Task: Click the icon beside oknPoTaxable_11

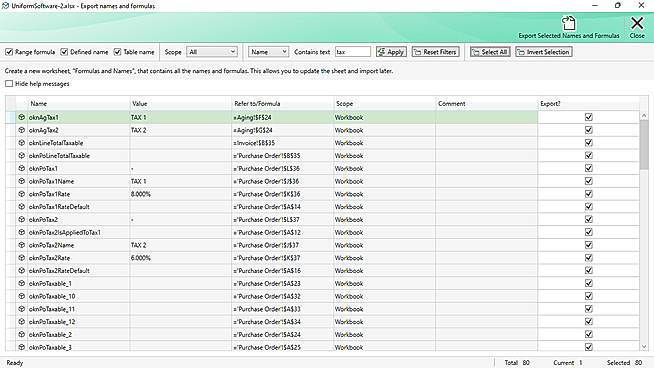Action: coord(22,309)
